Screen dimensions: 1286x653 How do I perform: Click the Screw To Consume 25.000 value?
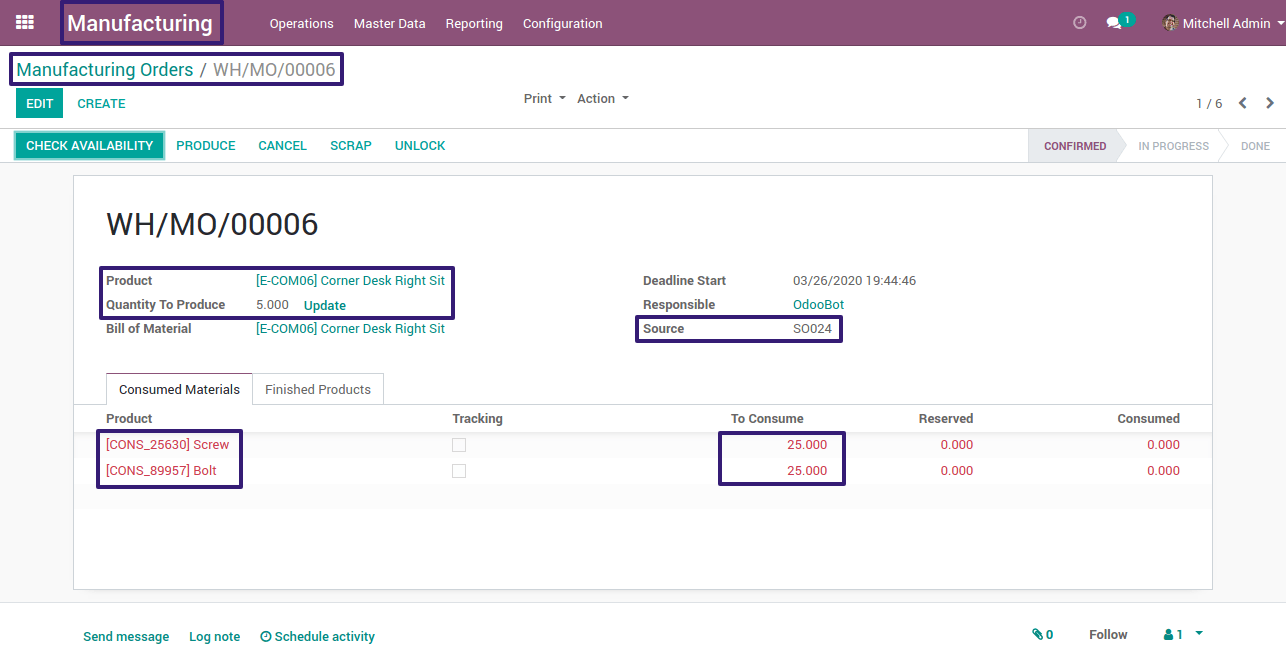tap(807, 445)
